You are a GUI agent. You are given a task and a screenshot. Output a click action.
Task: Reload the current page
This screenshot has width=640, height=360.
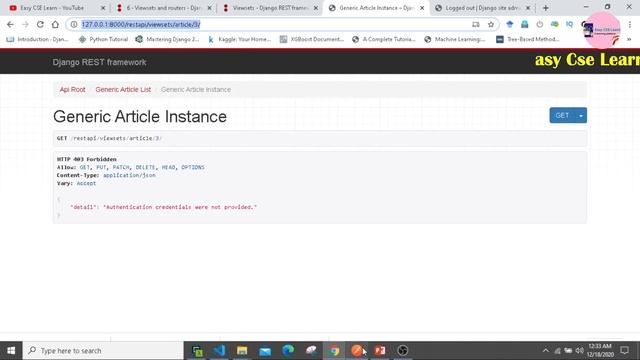pos(40,24)
